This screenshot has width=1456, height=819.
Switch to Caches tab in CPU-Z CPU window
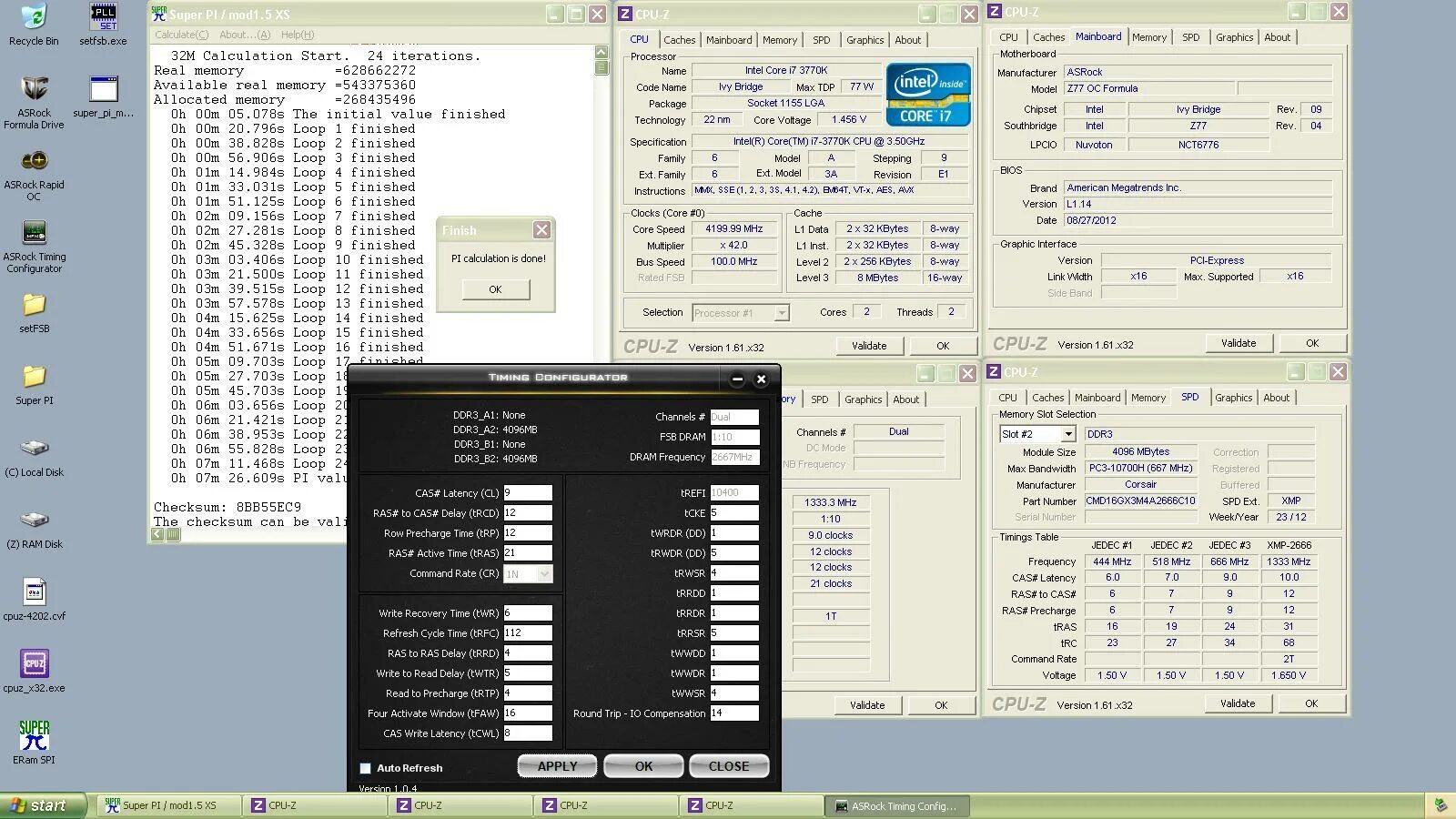[679, 39]
